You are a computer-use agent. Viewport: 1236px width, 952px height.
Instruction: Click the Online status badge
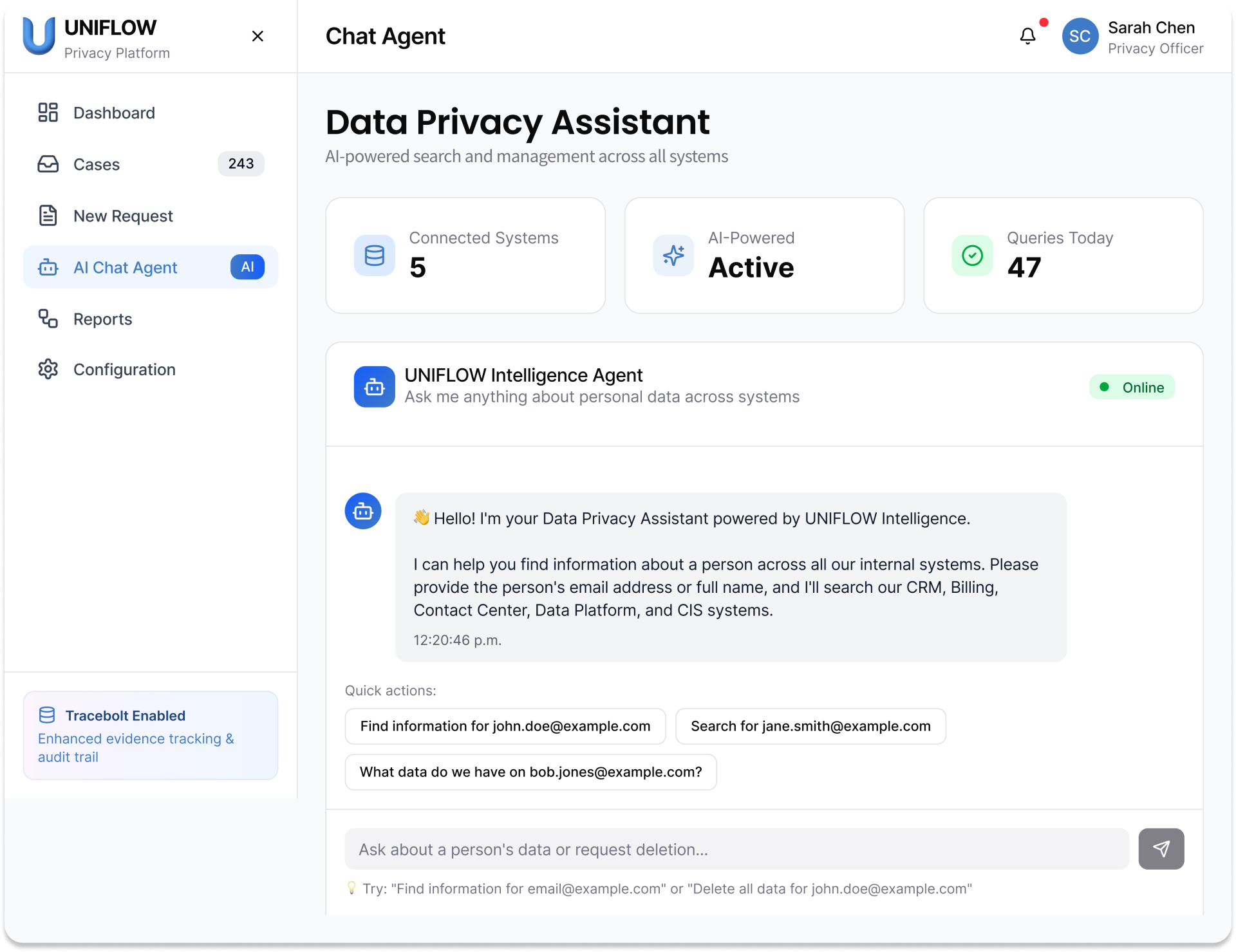1132,387
